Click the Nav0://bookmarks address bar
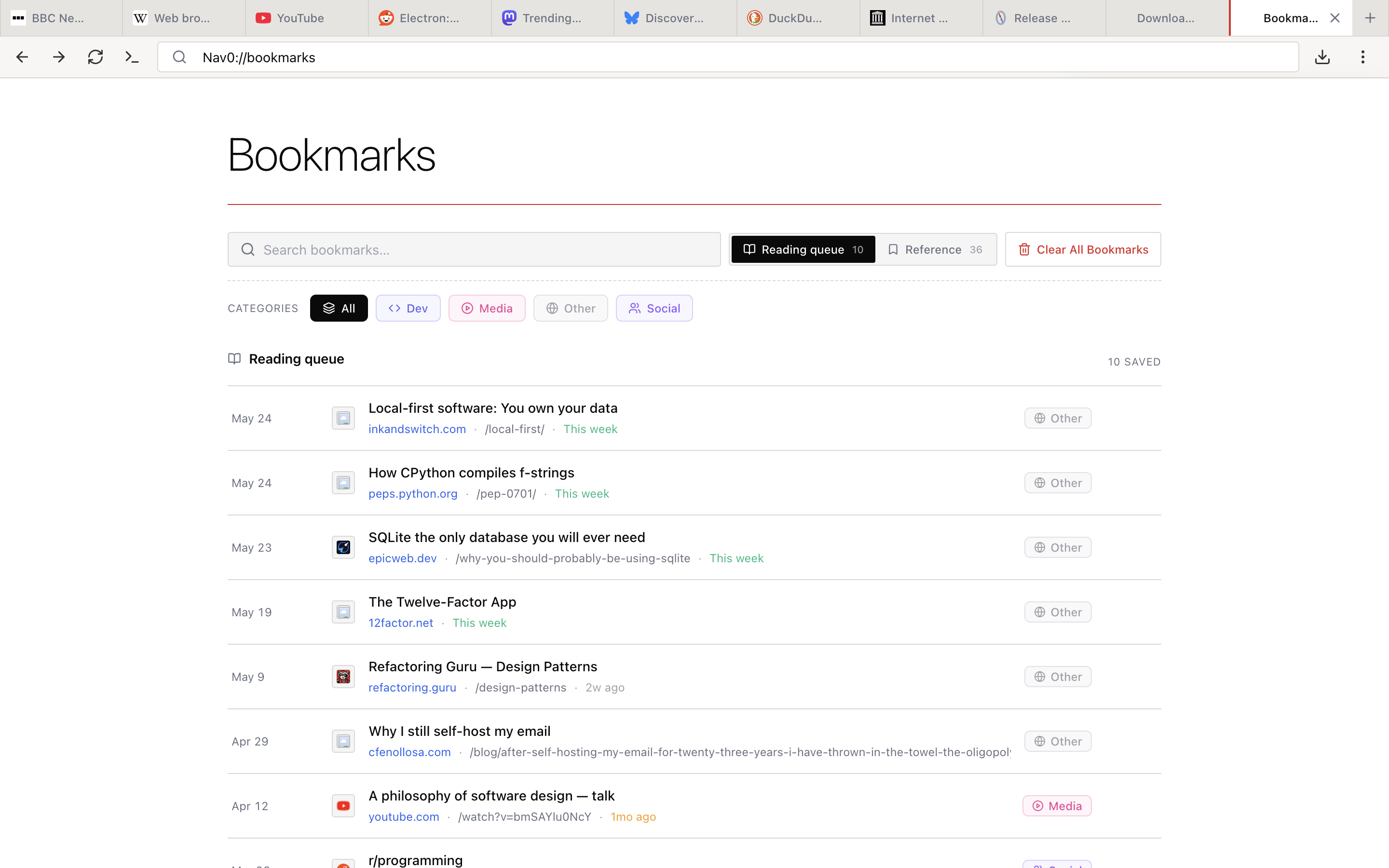 tap(728, 57)
